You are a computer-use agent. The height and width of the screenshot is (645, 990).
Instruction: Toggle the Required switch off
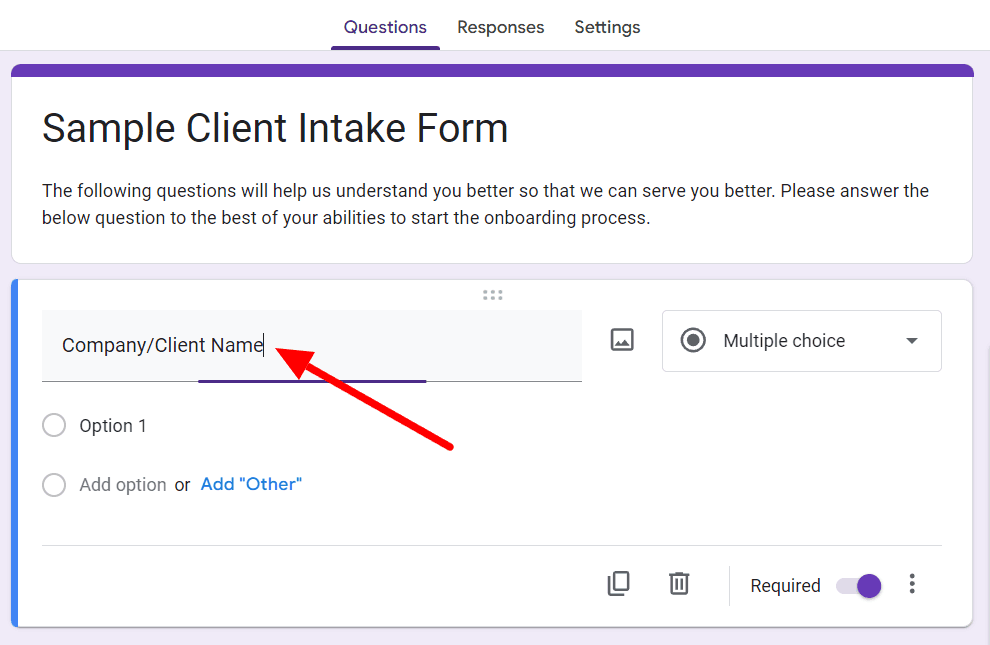tap(859, 586)
